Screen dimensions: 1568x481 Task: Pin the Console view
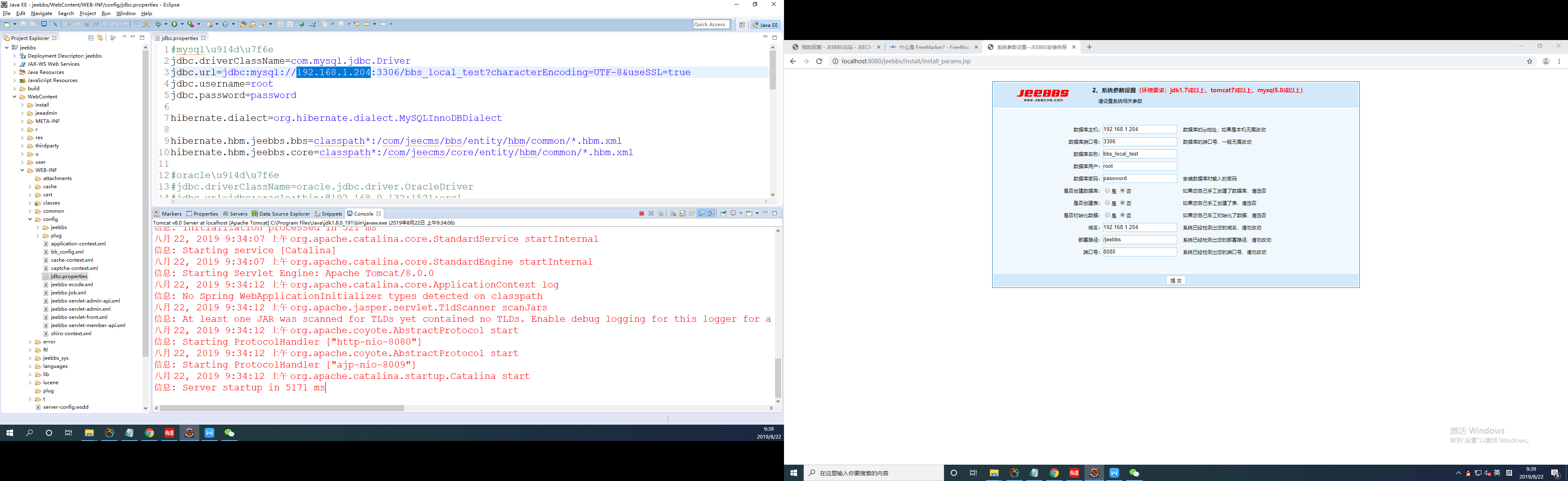[723, 214]
